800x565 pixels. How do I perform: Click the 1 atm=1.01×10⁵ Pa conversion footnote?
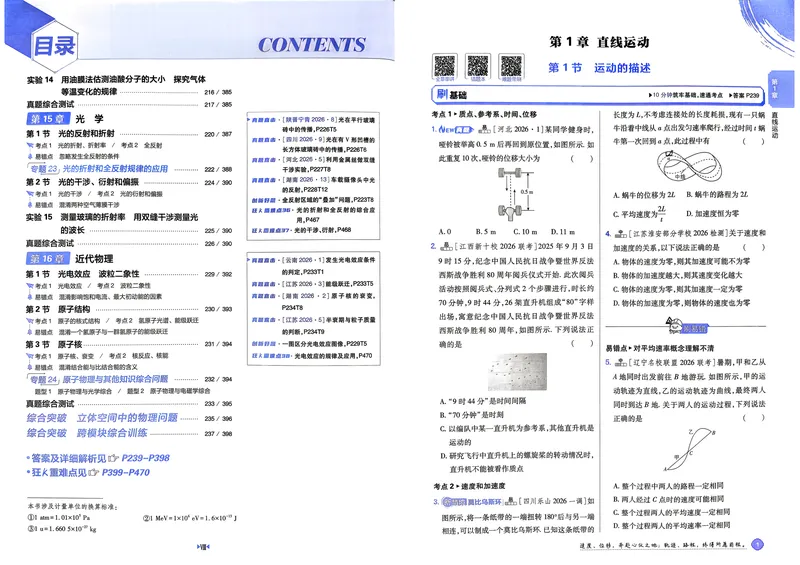point(59,518)
